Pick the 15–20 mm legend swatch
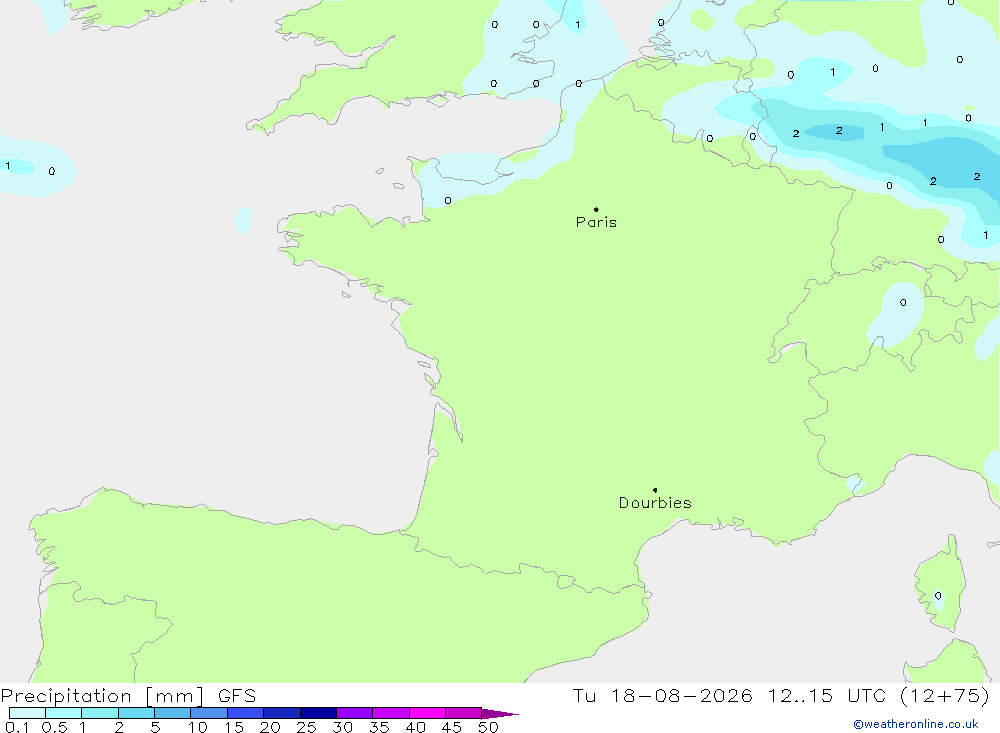 246,713
